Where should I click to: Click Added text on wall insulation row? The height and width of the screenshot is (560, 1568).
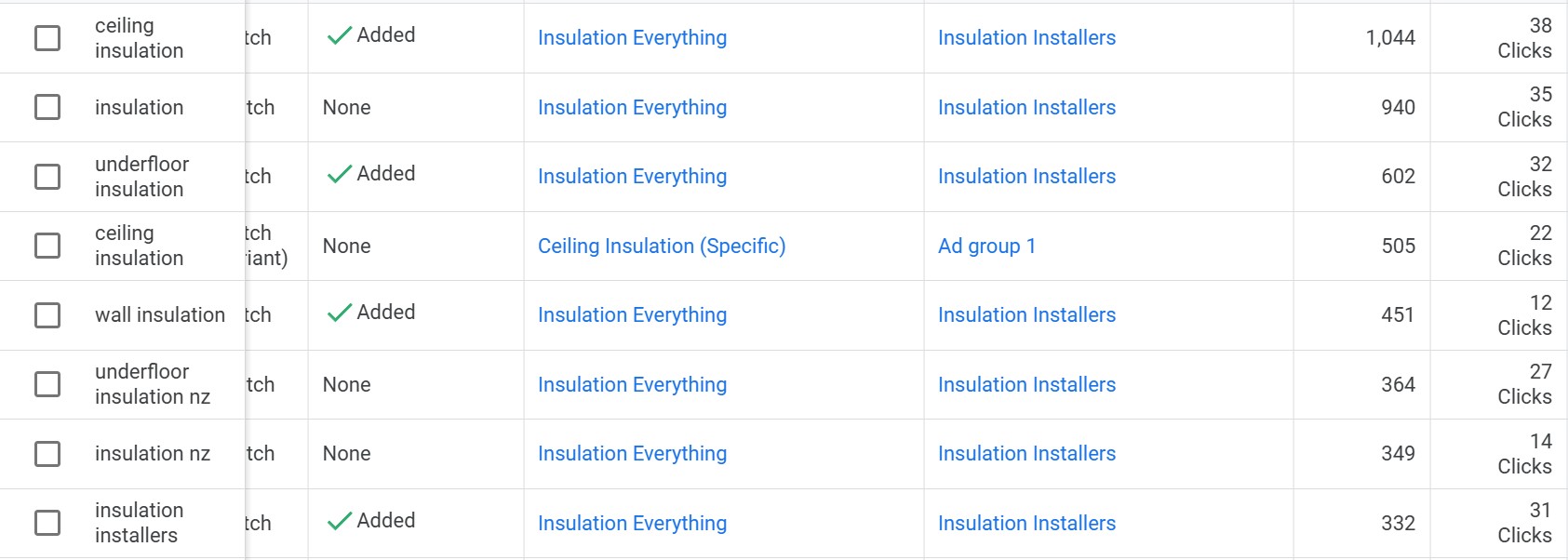tap(389, 313)
